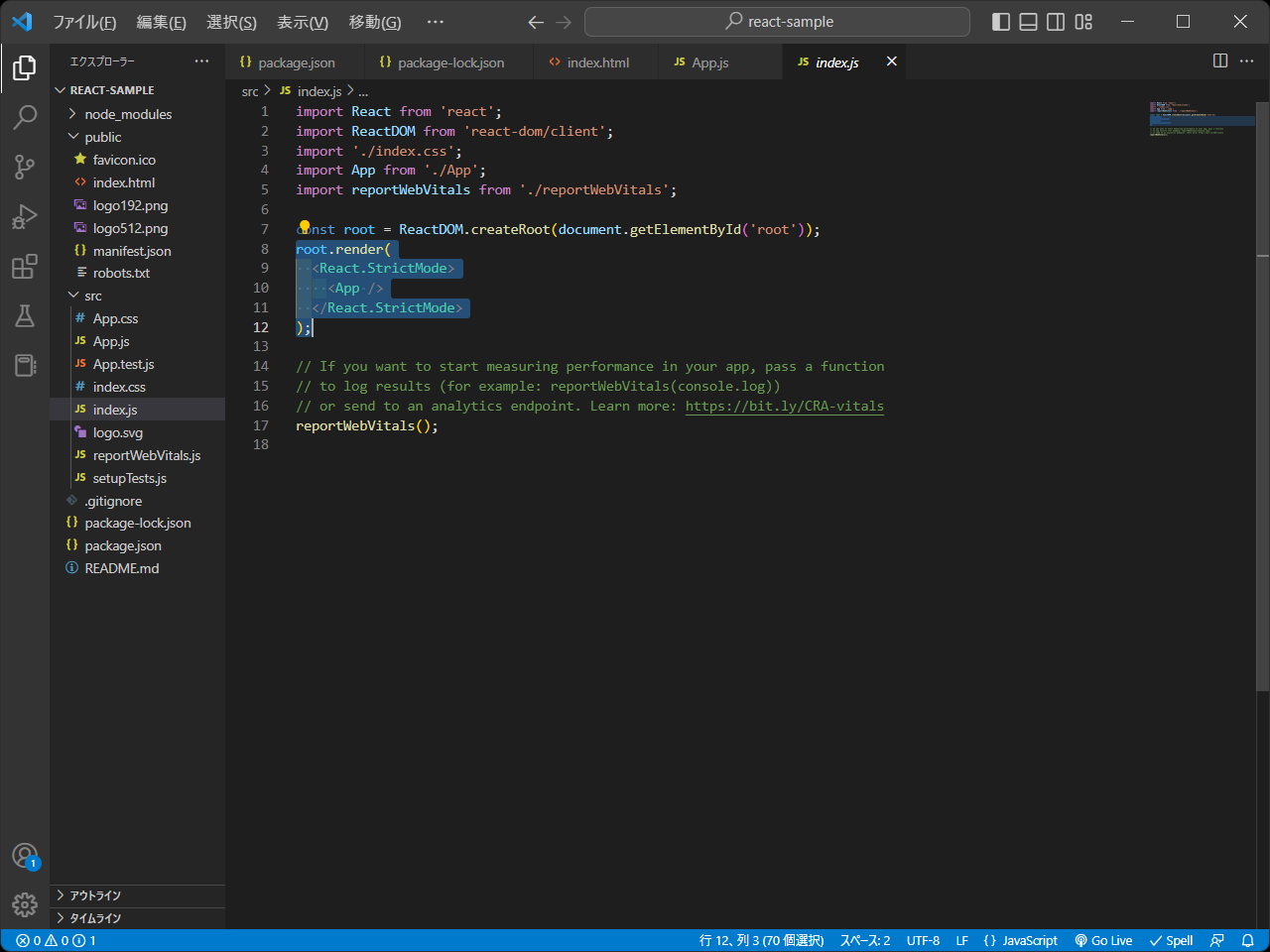1270x952 pixels.
Task: Change encoding UTF-8 in status bar
Action: [923, 940]
